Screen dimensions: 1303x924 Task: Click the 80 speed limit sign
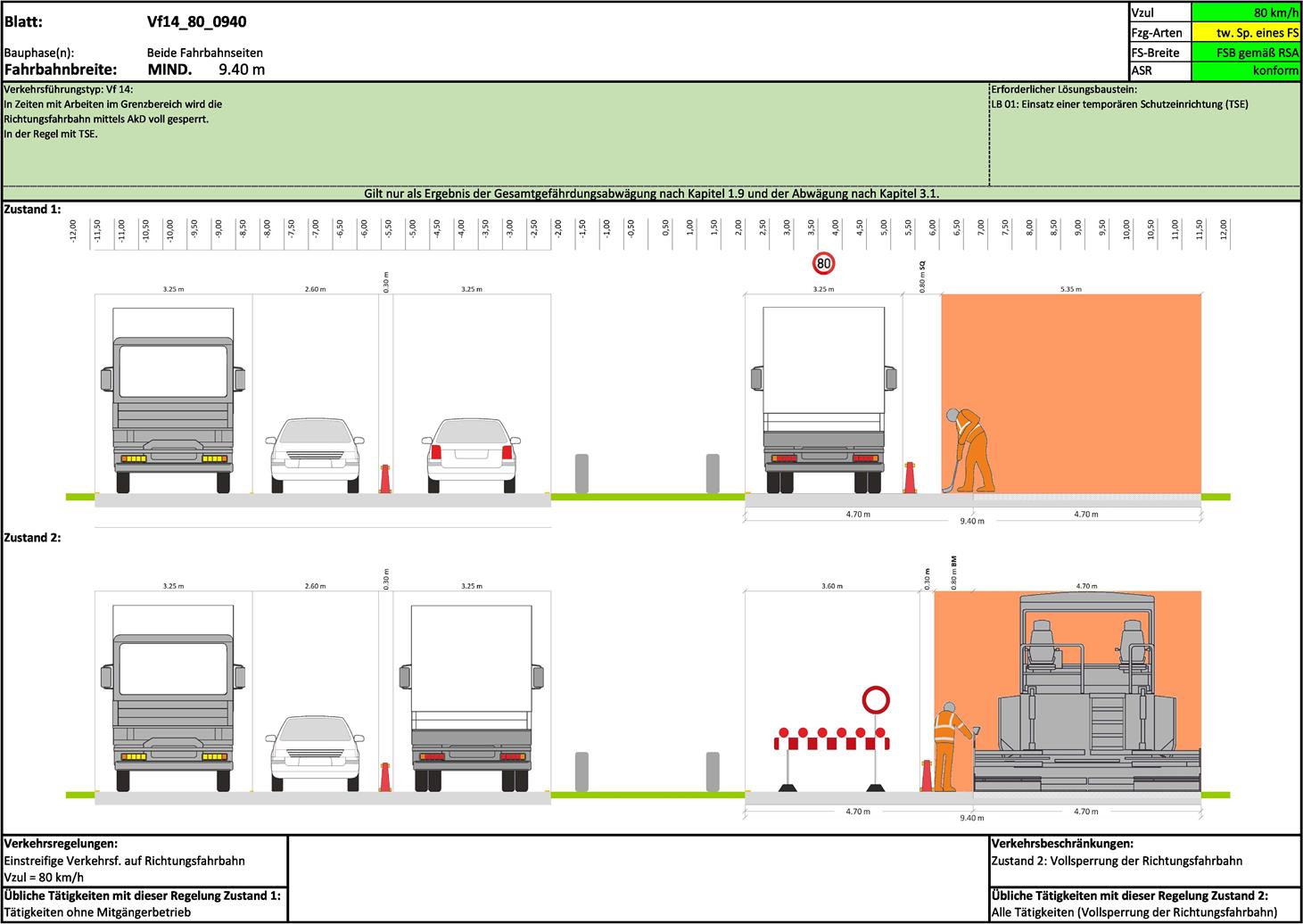pyautogui.click(x=823, y=263)
